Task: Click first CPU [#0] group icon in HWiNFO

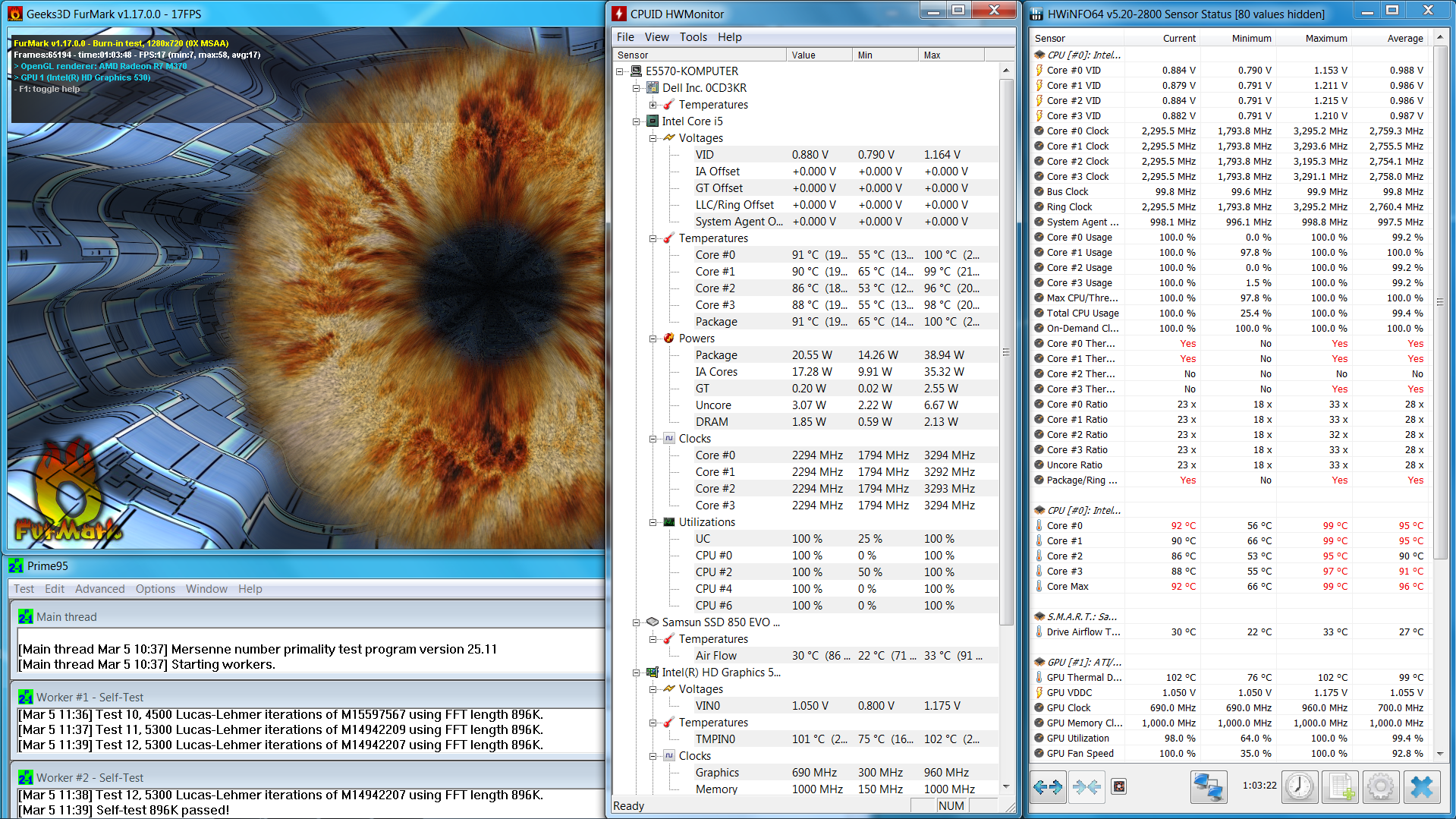Action: point(1039,55)
